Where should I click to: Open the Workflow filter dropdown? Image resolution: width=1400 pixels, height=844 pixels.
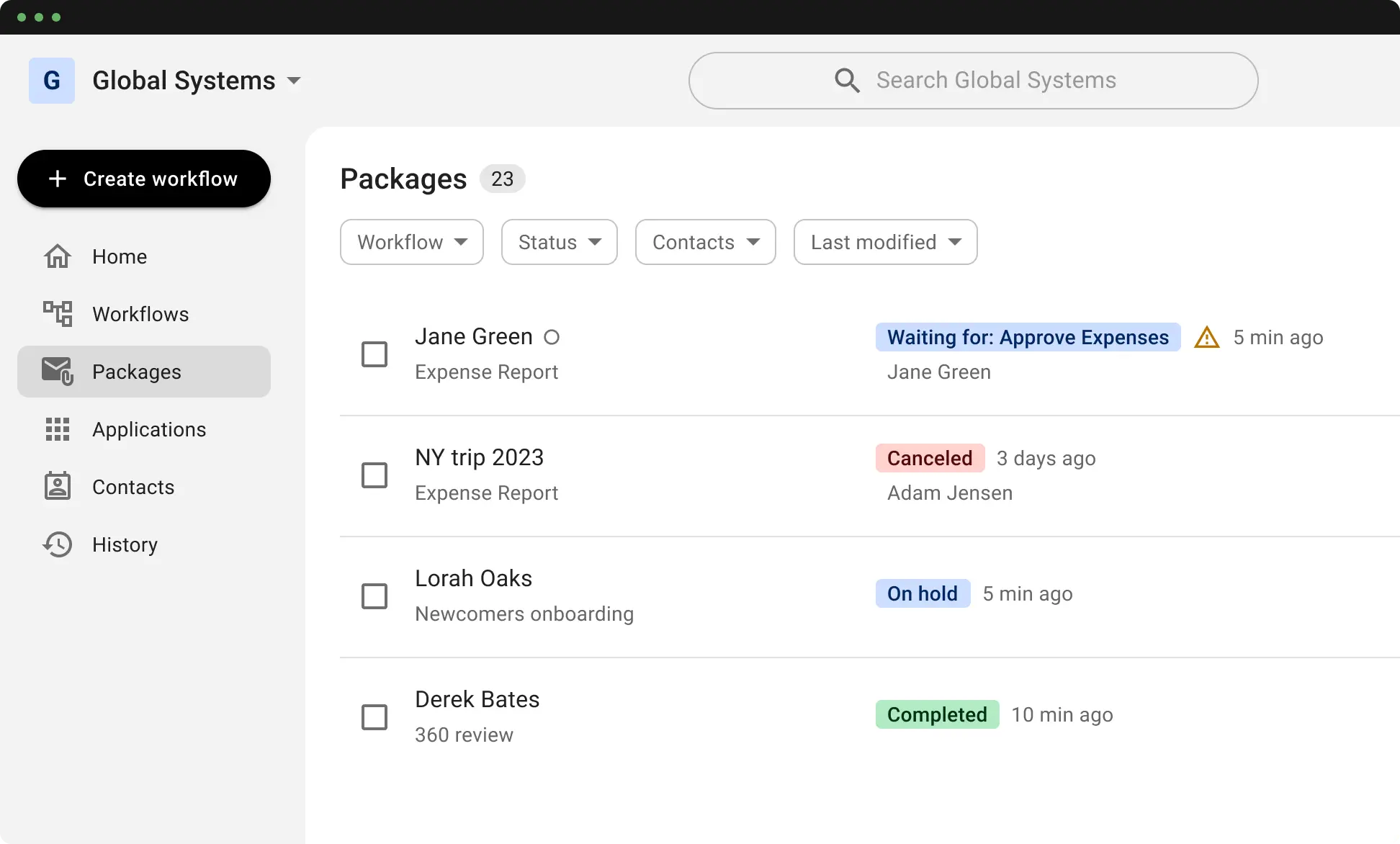(x=411, y=242)
